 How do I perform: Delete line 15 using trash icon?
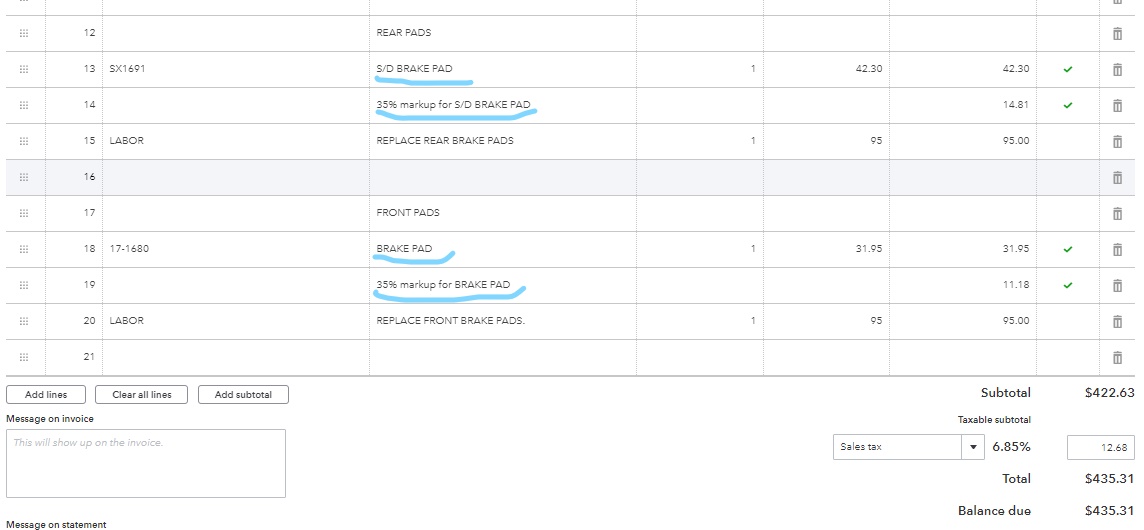(1117, 141)
